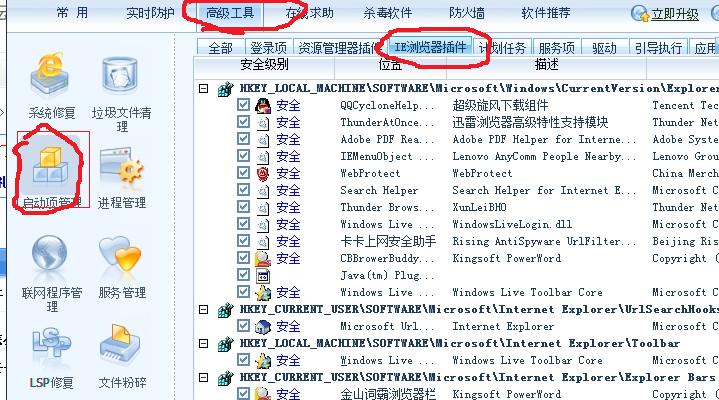
Task: Click the 安全 link on the Windows LiveLogin row
Action: pyautogui.click(x=288, y=224)
